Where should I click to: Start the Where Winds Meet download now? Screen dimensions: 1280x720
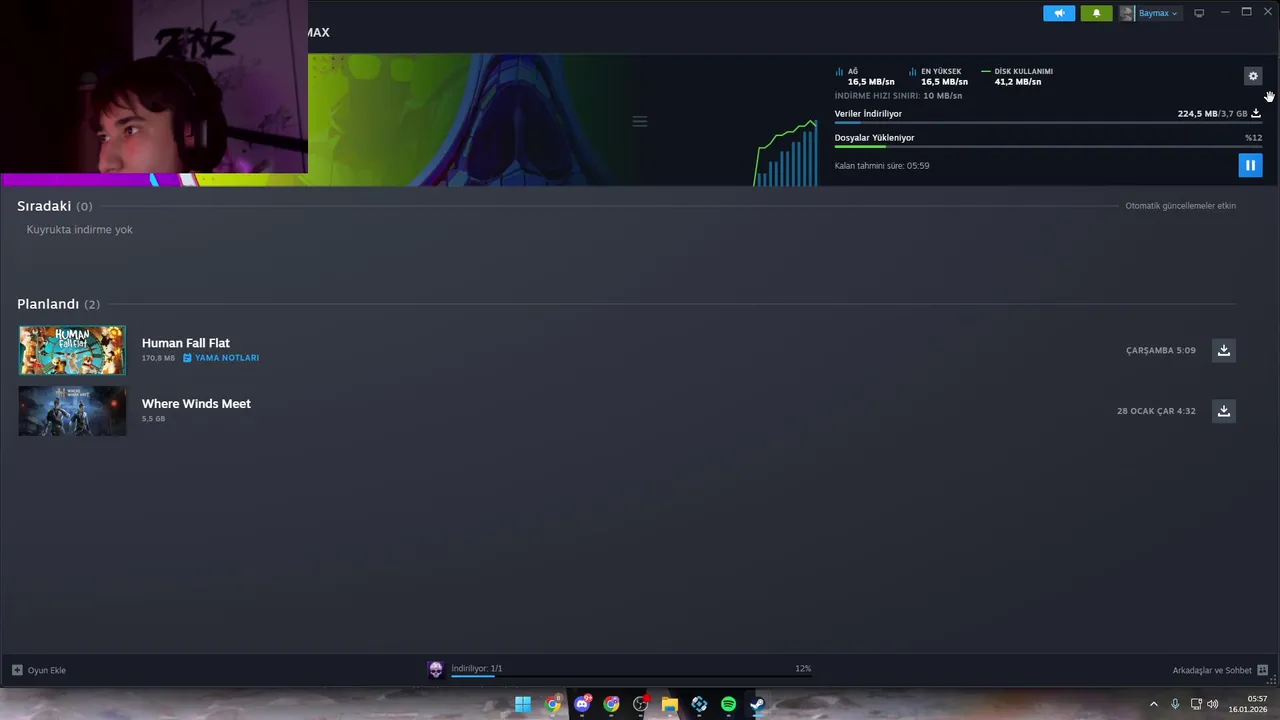[1223, 411]
